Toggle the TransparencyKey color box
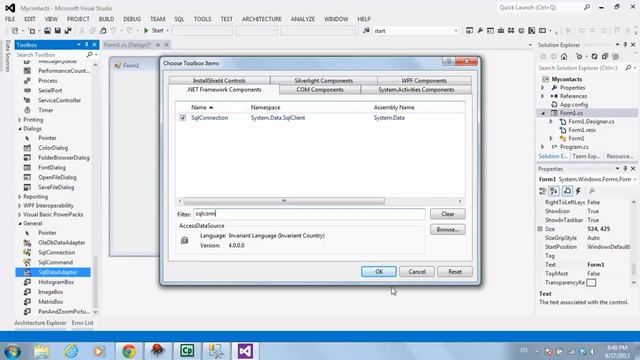 point(591,282)
